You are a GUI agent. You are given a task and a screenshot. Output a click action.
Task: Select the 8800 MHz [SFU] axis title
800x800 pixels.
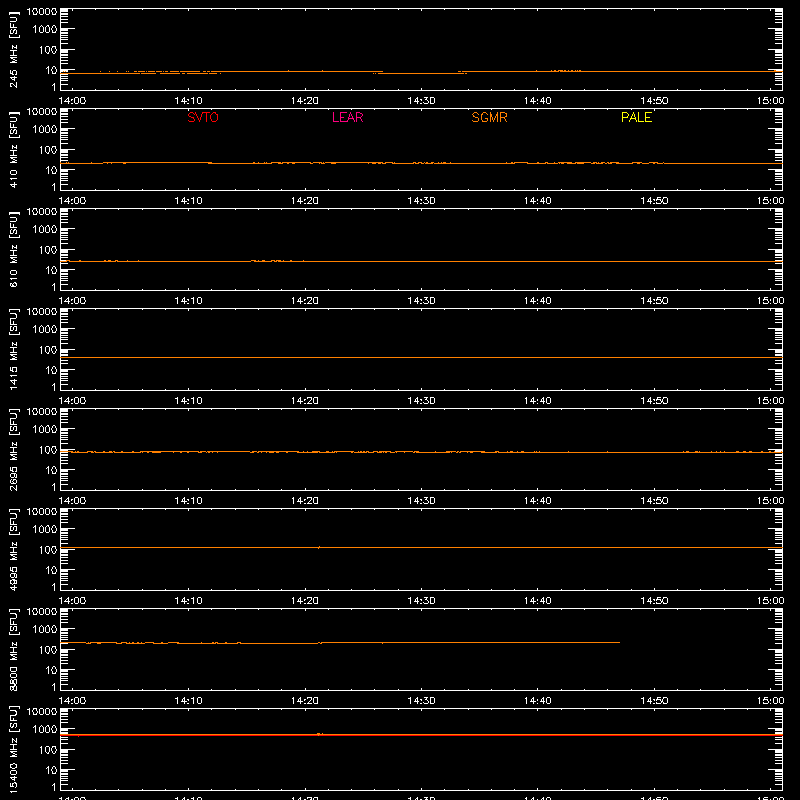(x=13, y=649)
